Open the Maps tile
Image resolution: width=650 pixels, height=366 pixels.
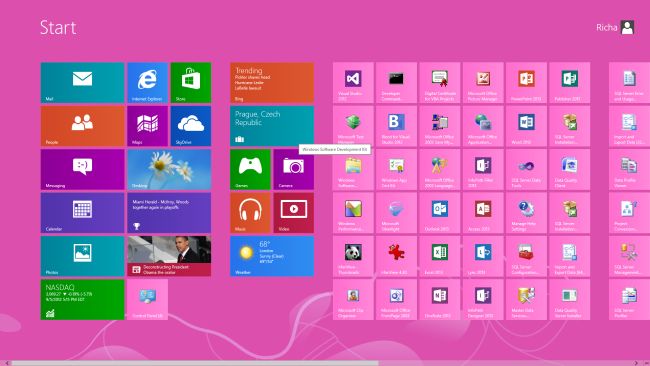[x=148, y=126]
